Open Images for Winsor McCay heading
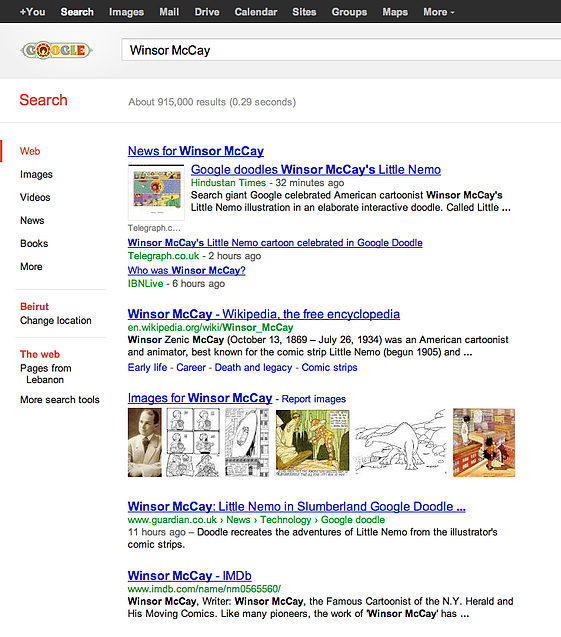The width and height of the screenshot is (561, 637). pyautogui.click(x=200, y=398)
